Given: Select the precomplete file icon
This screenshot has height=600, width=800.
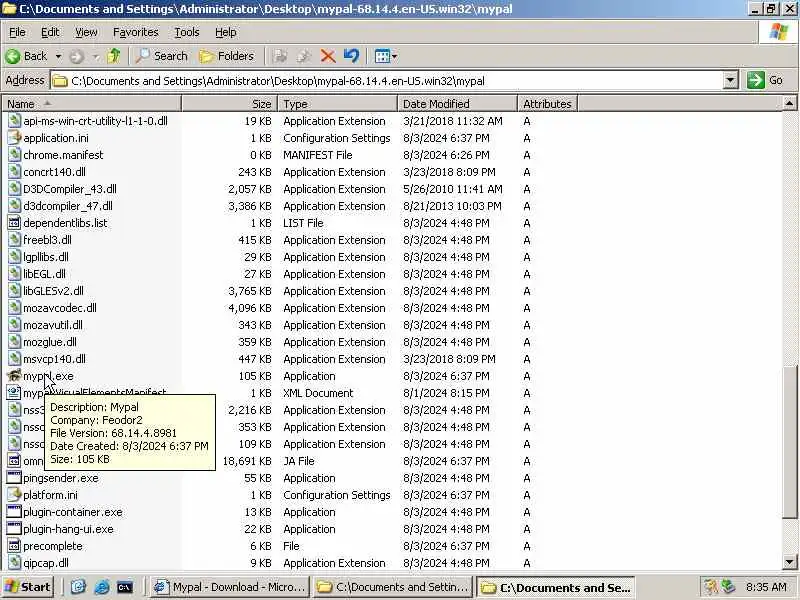Looking at the screenshot, I should 14,546.
